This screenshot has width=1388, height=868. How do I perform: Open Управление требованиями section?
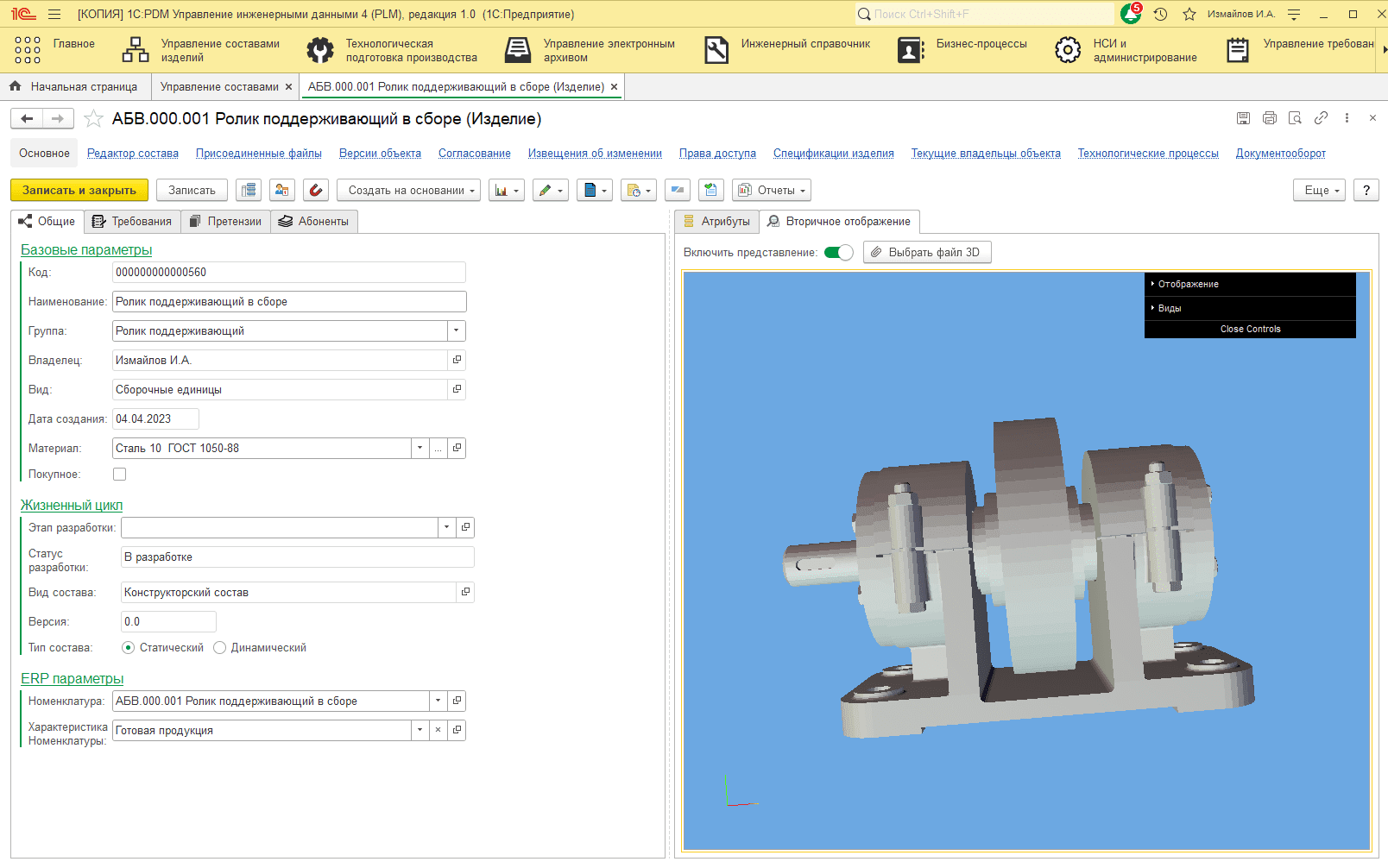(x=1299, y=50)
